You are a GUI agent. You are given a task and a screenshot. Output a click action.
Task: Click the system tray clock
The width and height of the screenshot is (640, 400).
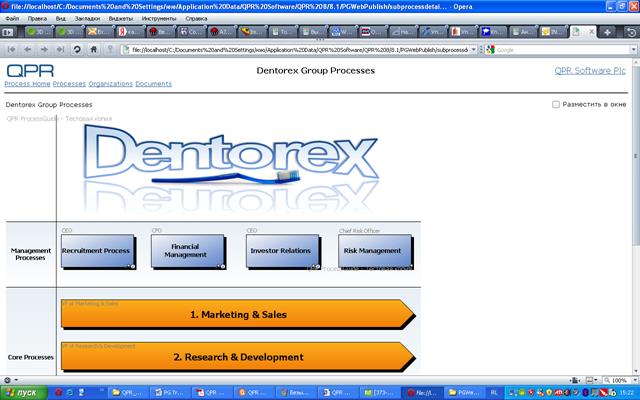pos(625,393)
